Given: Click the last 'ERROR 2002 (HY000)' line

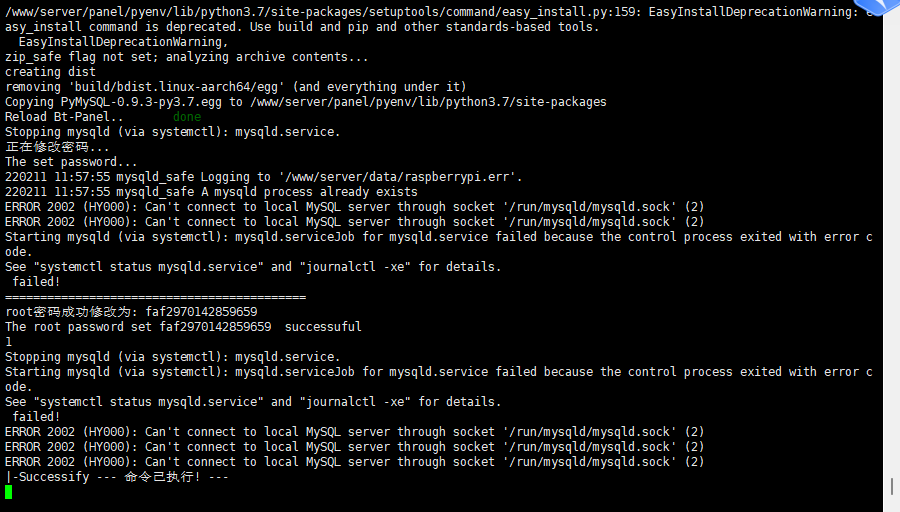Looking at the screenshot, I should [355, 462].
